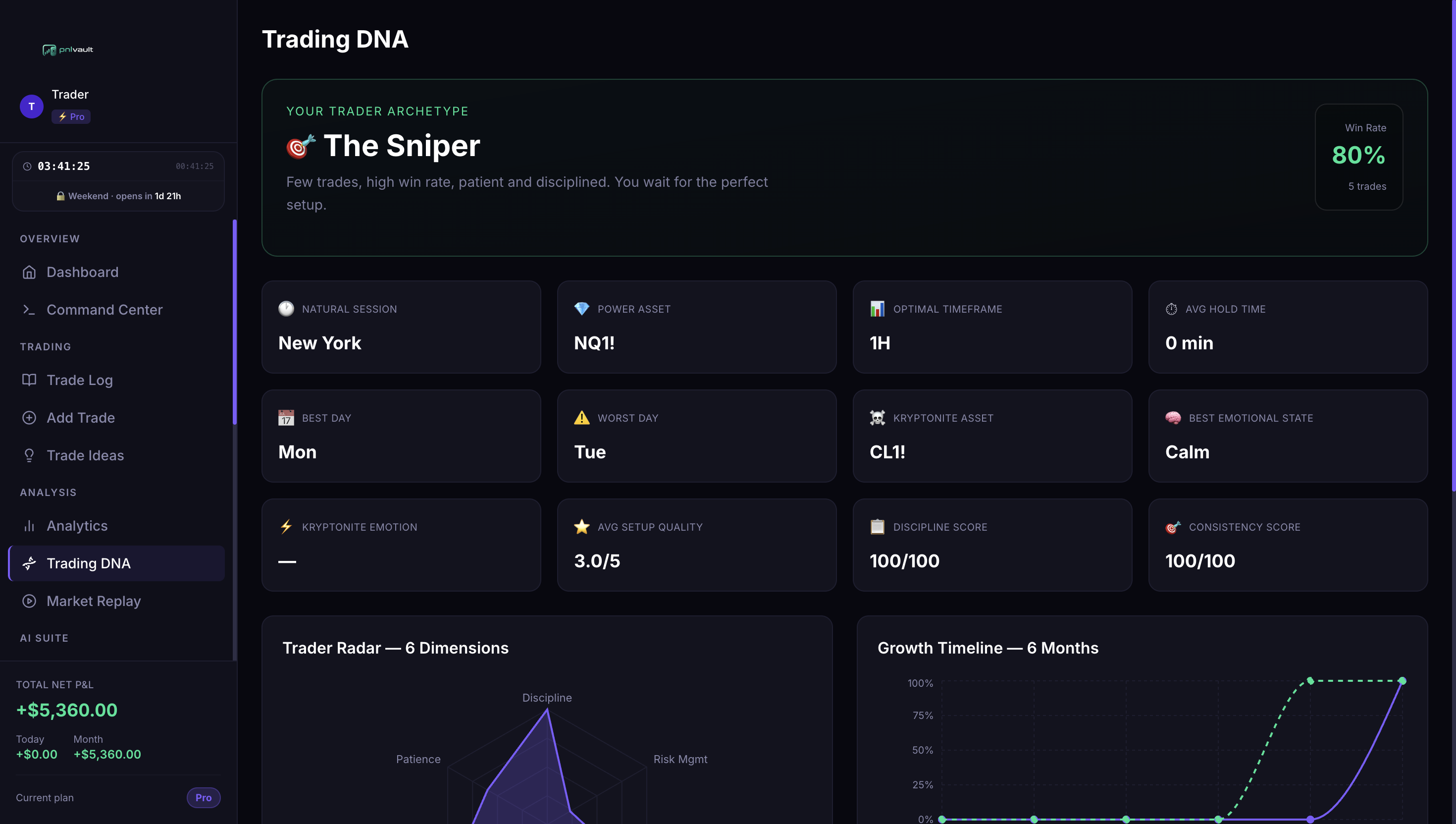Image resolution: width=1456 pixels, height=824 pixels.
Task: Click the Best Day calendar icon
Action: [x=286, y=418]
